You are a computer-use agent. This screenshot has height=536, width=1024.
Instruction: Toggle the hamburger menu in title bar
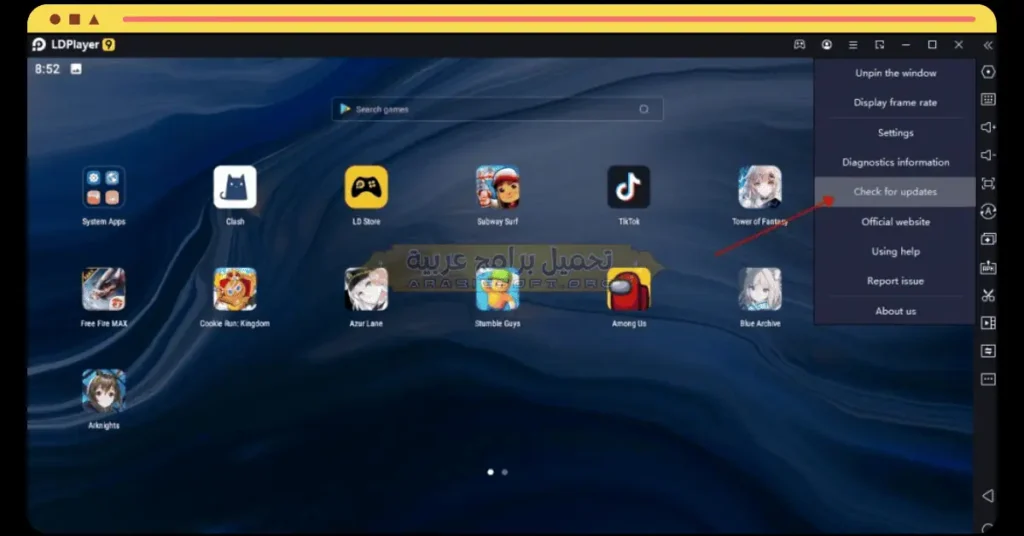point(853,44)
